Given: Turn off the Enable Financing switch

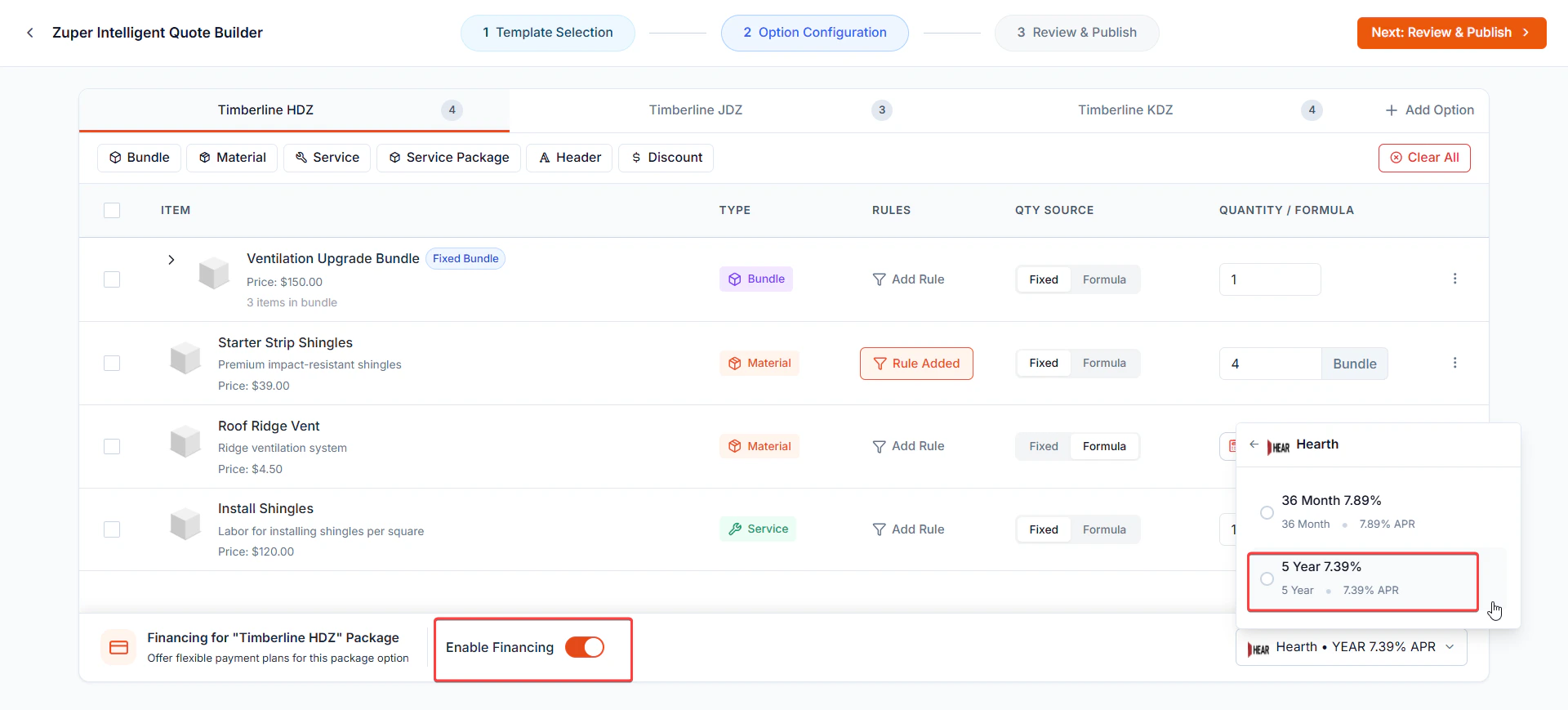Looking at the screenshot, I should [585, 647].
